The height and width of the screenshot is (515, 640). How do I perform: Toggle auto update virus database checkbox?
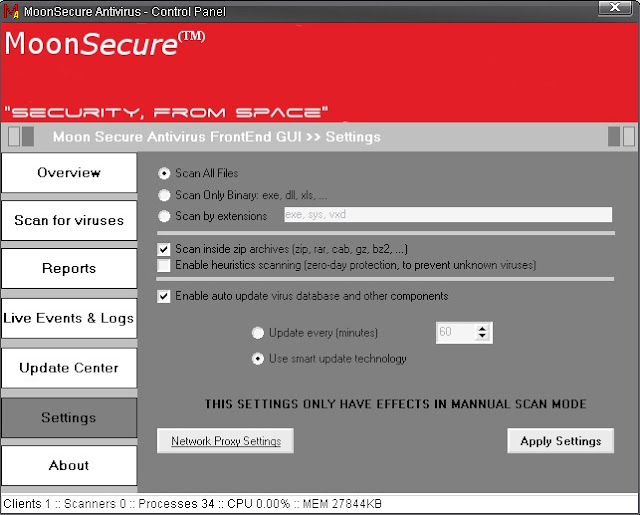pyautogui.click(x=164, y=296)
